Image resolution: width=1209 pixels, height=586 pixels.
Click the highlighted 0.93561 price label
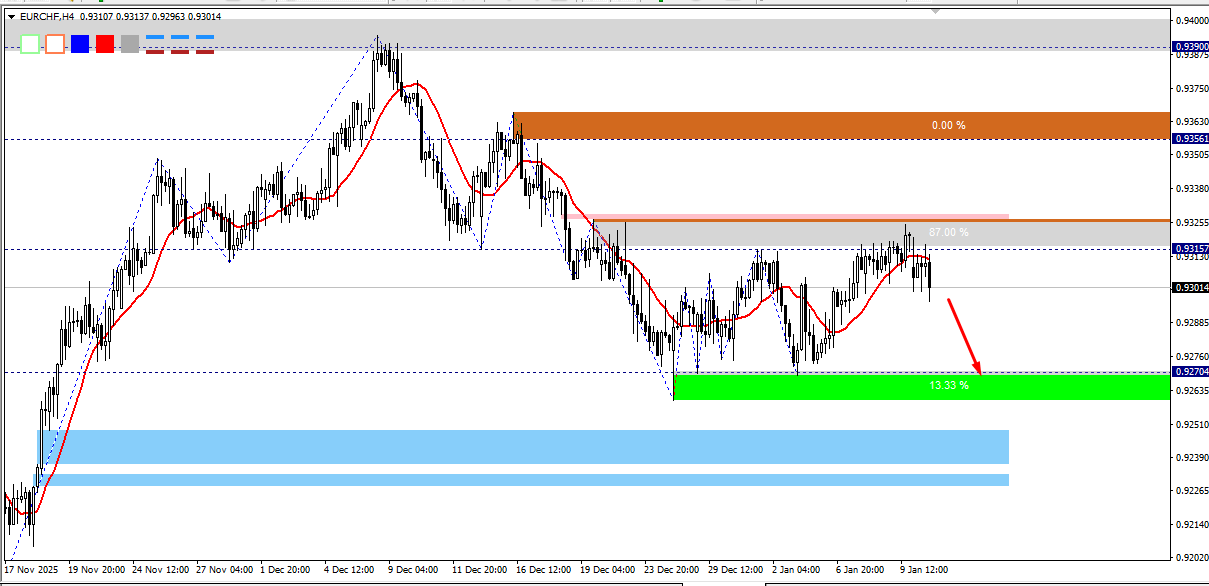pos(1191,138)
